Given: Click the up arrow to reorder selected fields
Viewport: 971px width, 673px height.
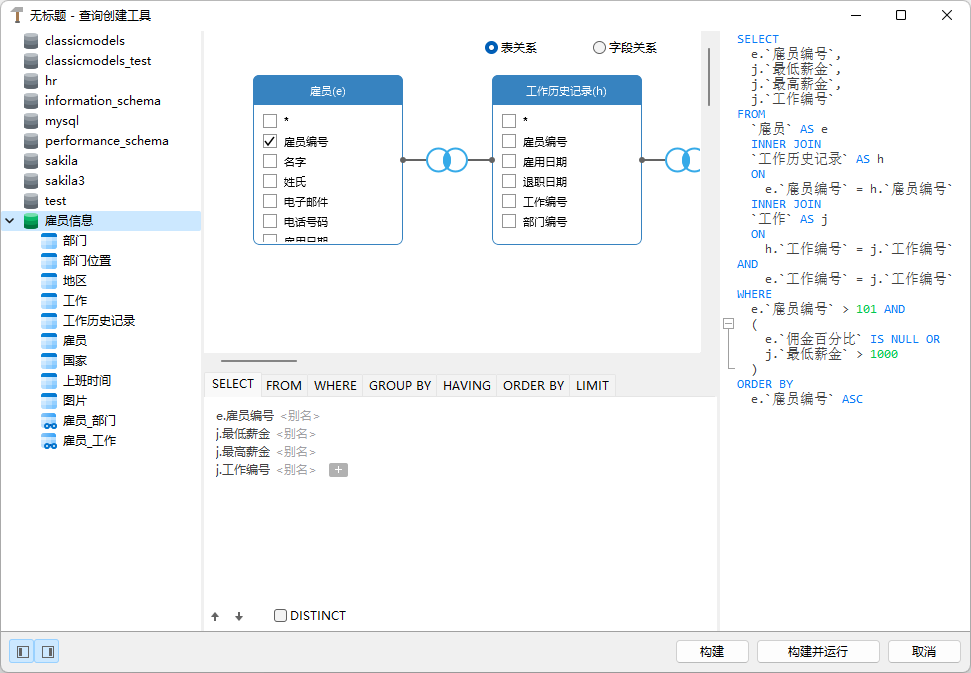Looking at the screenshot, I should click(x=215, y=615).
